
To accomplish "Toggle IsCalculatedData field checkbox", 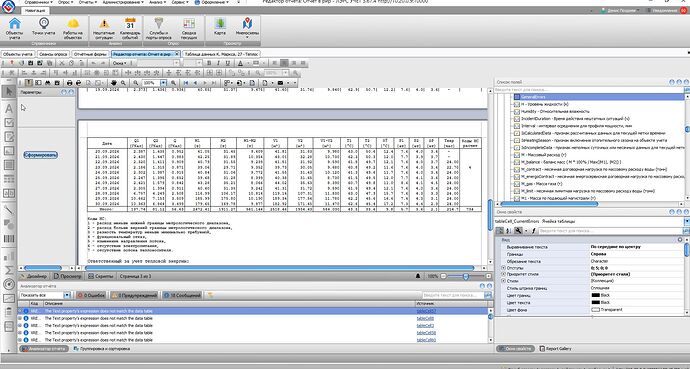I will [517, 133].
